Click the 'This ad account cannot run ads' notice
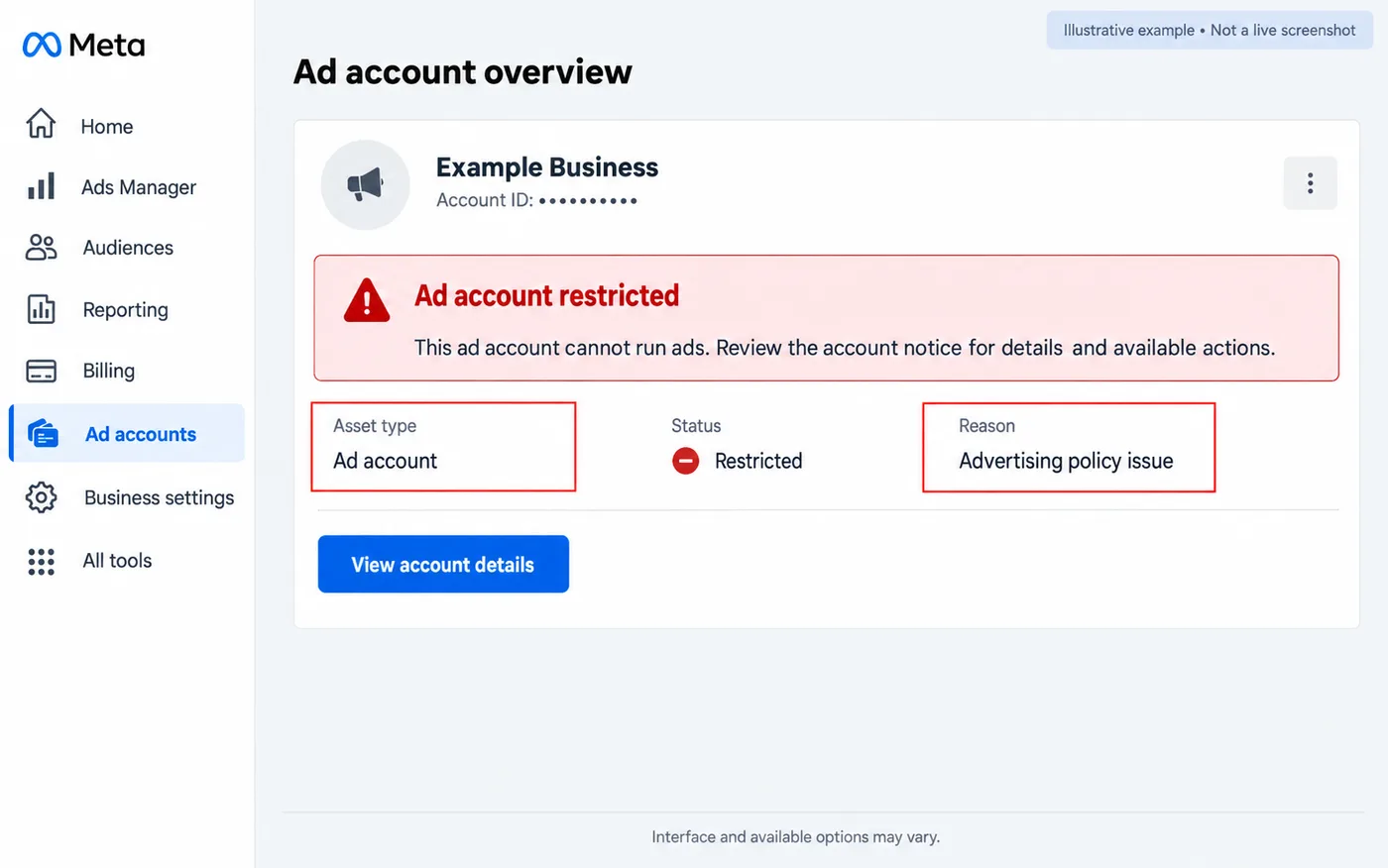Screen dimensions: 1388x868 click(x=845, y=348)
